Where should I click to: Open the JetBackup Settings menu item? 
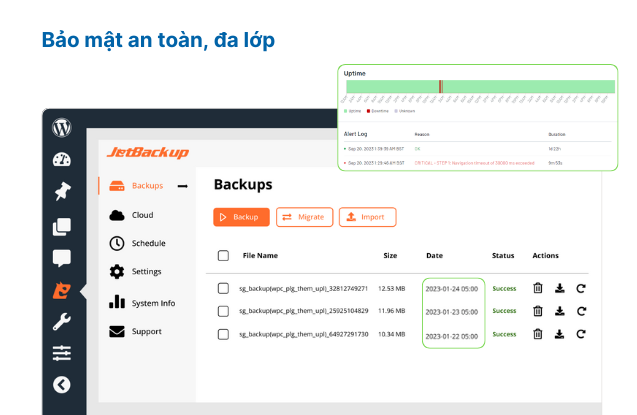135,271
